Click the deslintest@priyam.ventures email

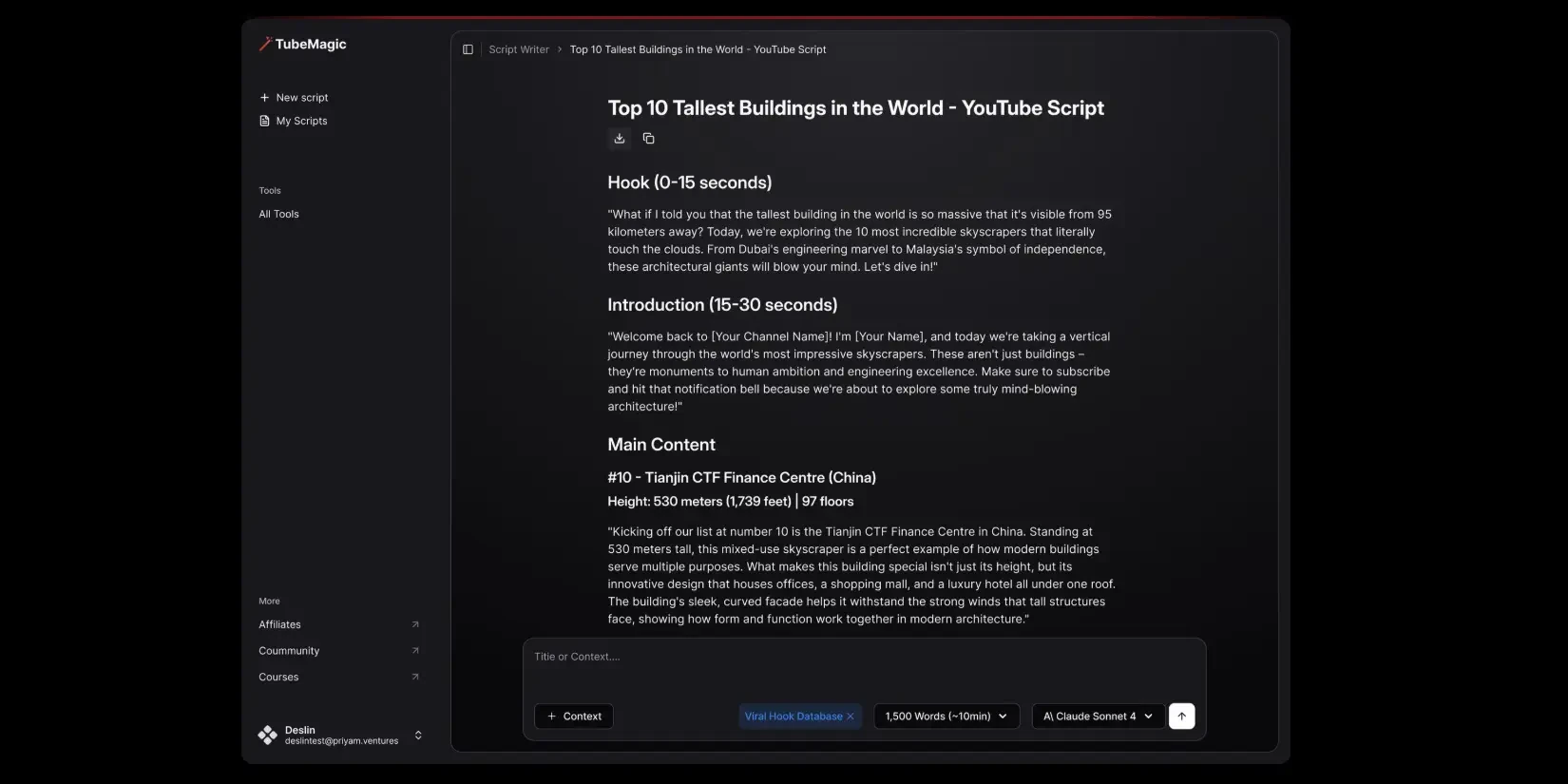pyautogui.click(x=342, y=741)
